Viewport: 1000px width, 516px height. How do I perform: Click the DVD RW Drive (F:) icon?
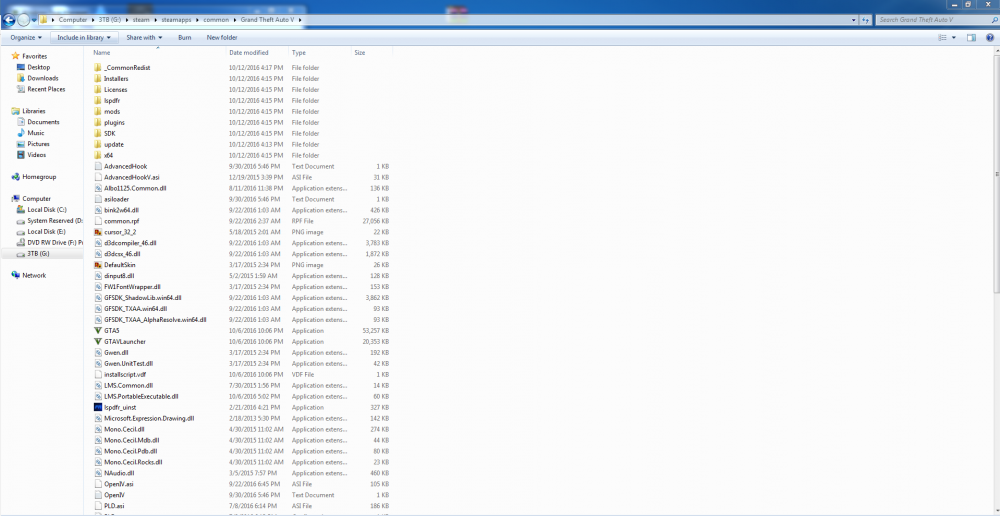pyautogui.click(x=21, y=242)
